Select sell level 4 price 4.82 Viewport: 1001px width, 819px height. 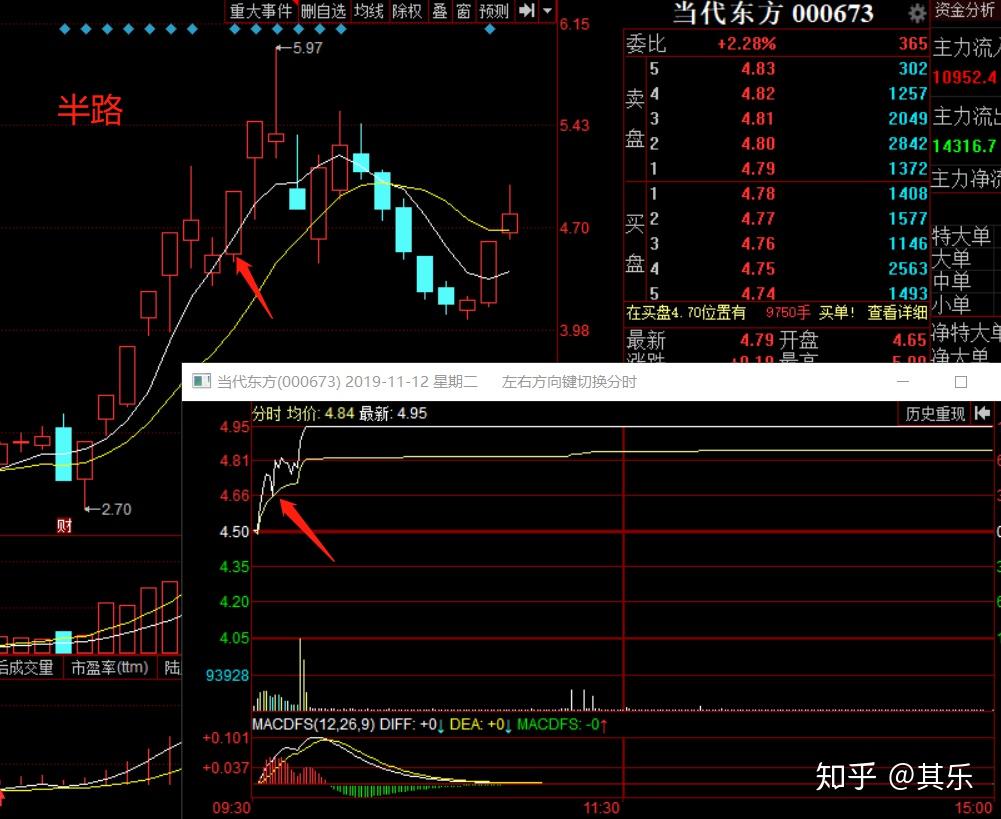click(758, 93)
